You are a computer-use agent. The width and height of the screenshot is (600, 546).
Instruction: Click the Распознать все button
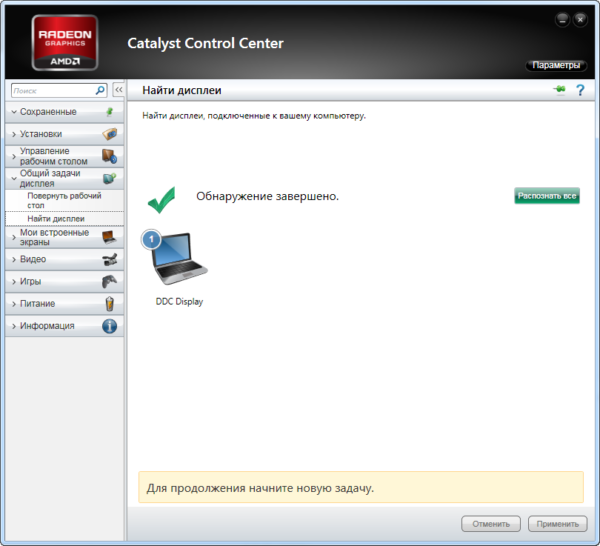[547, 196]
